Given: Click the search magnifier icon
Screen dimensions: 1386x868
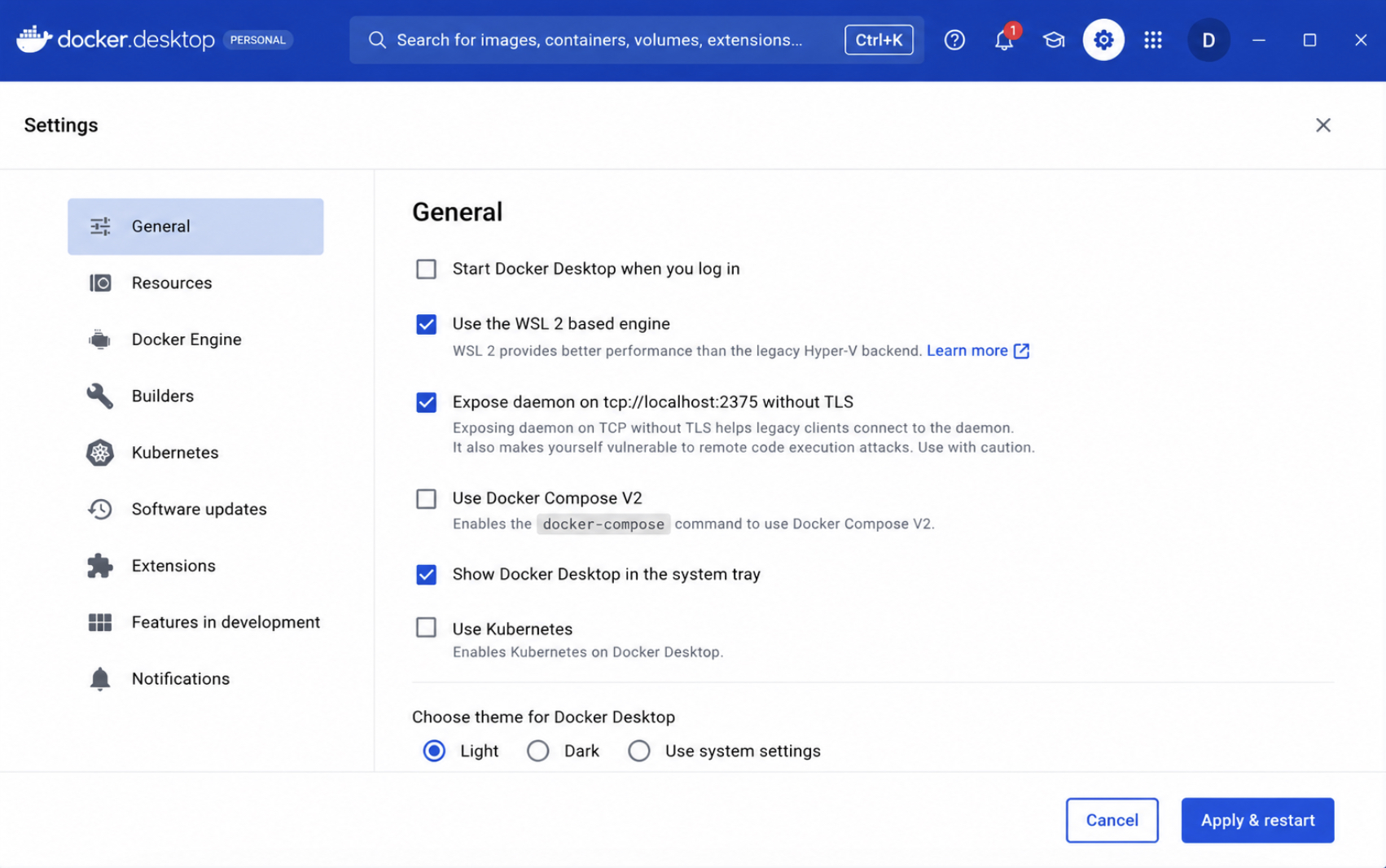Looking at the screenshot, I should (x=377, y=40).
